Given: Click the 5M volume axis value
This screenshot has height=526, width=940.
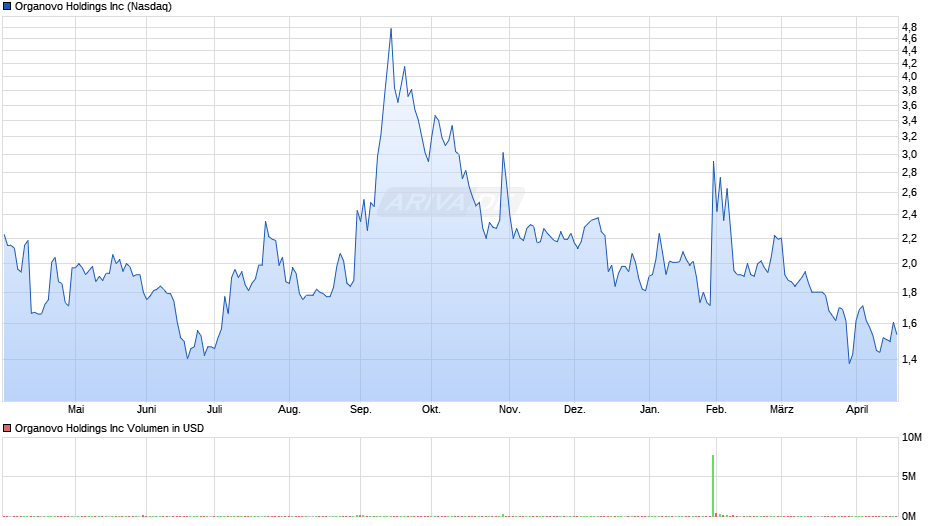Looking at the screenshot, I should pyautogui.click(x=909, y=476).
